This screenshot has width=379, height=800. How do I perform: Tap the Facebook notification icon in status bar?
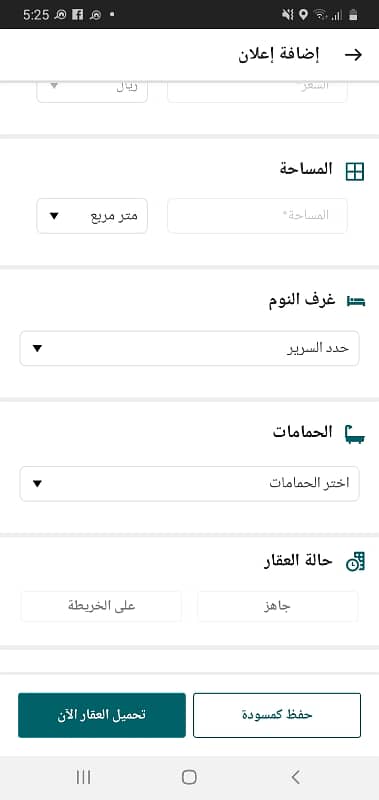click(78, 15)
